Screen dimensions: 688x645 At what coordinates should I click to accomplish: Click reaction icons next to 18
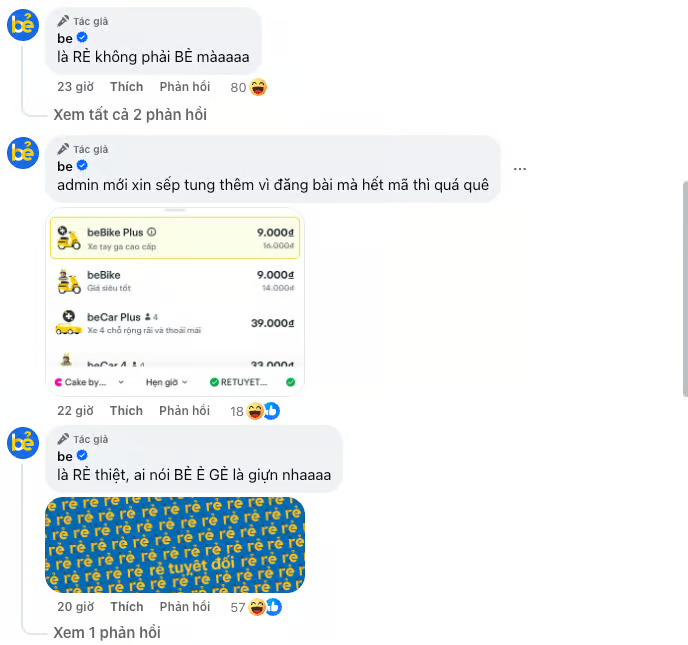click(263, 411)
